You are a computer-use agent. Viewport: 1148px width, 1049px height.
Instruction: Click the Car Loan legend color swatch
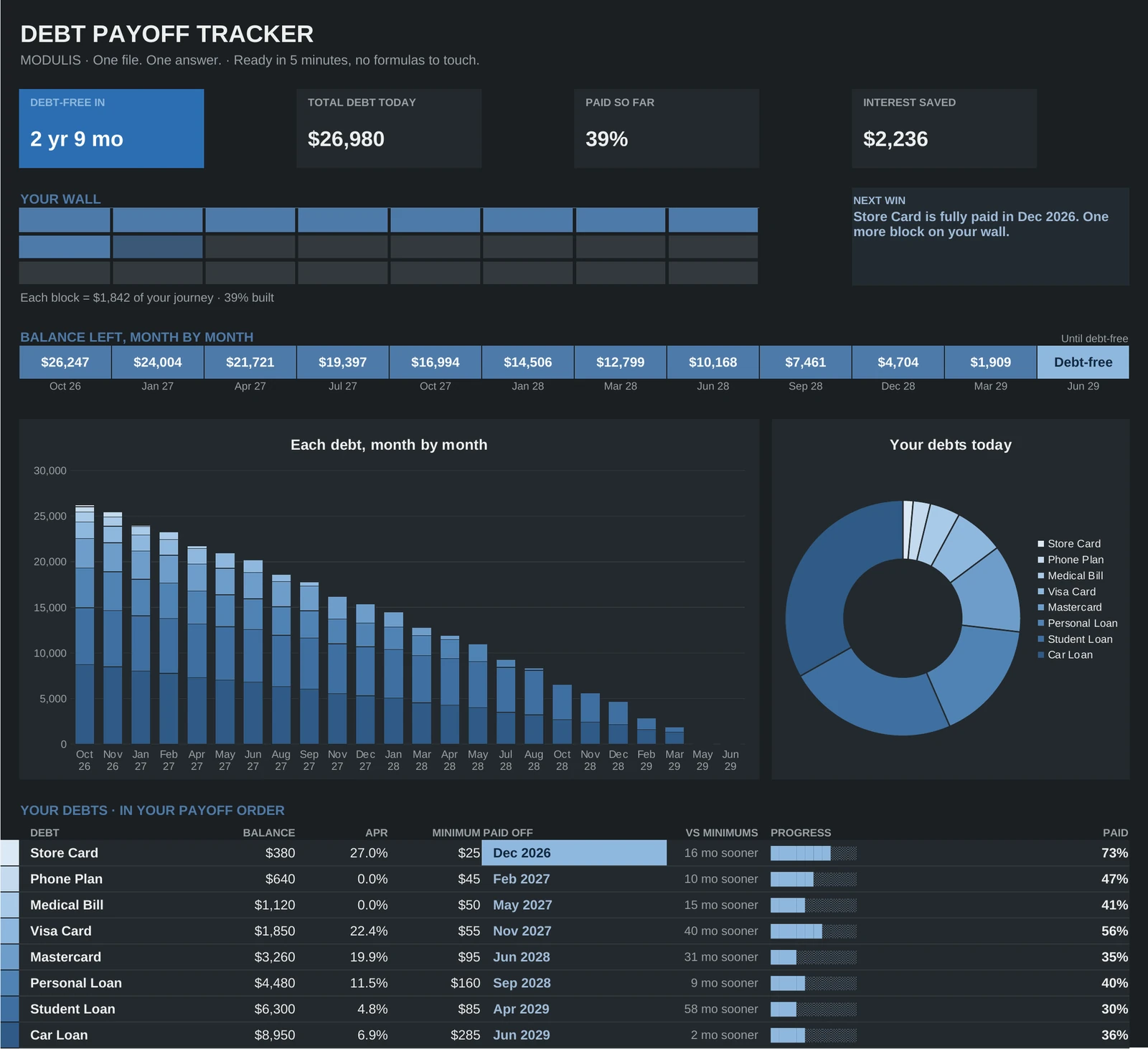(1041, 655)
